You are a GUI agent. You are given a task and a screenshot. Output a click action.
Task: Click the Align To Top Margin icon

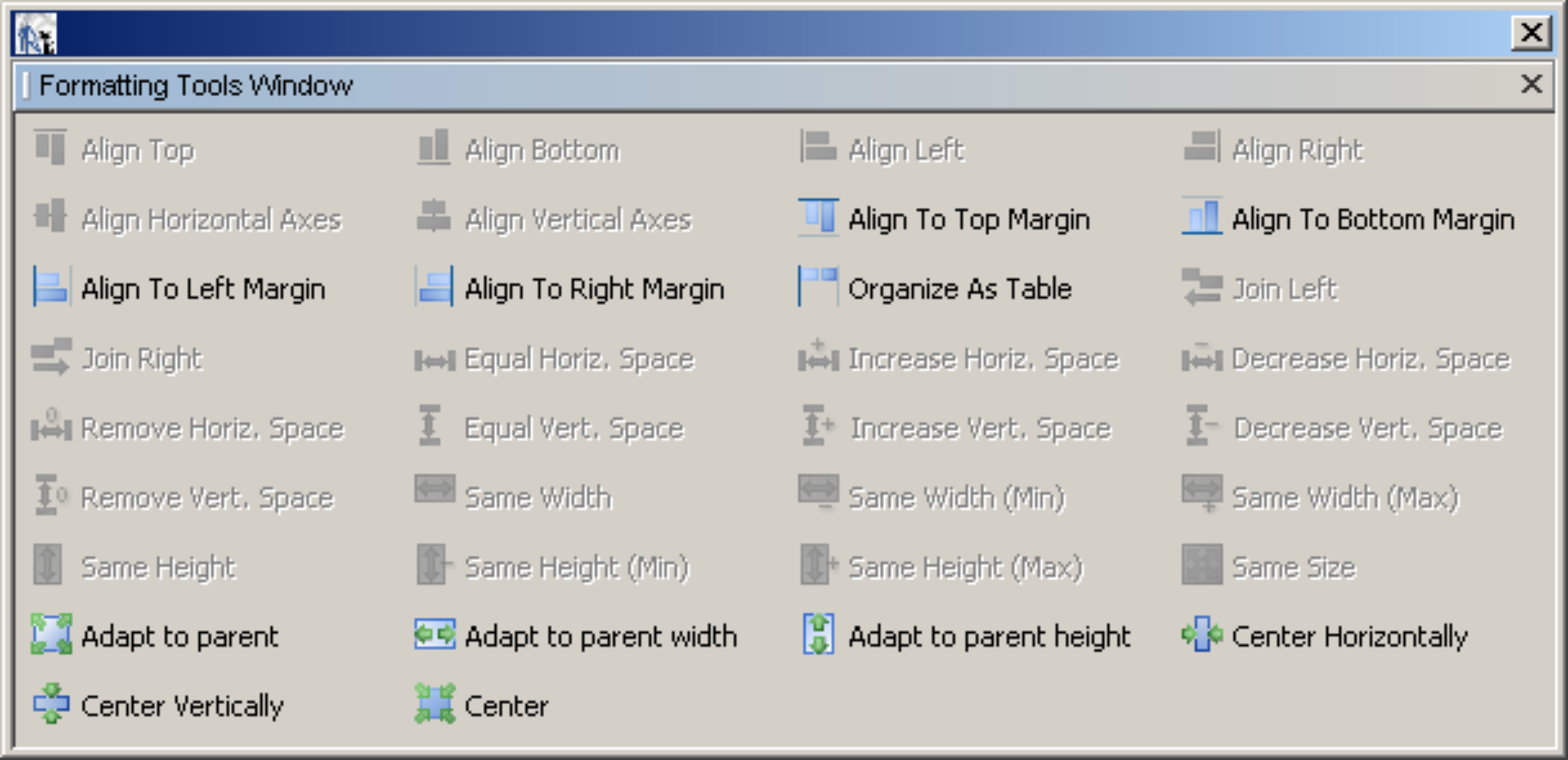click(818, 218)
